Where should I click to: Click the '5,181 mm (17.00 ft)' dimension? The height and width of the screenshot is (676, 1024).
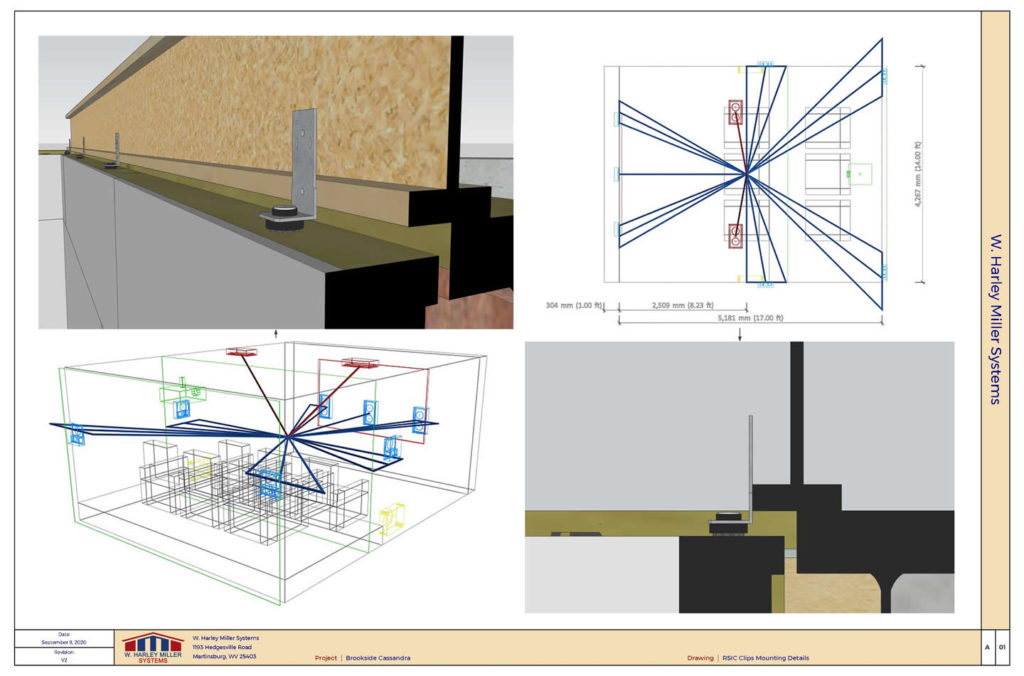tap(750, 318)
